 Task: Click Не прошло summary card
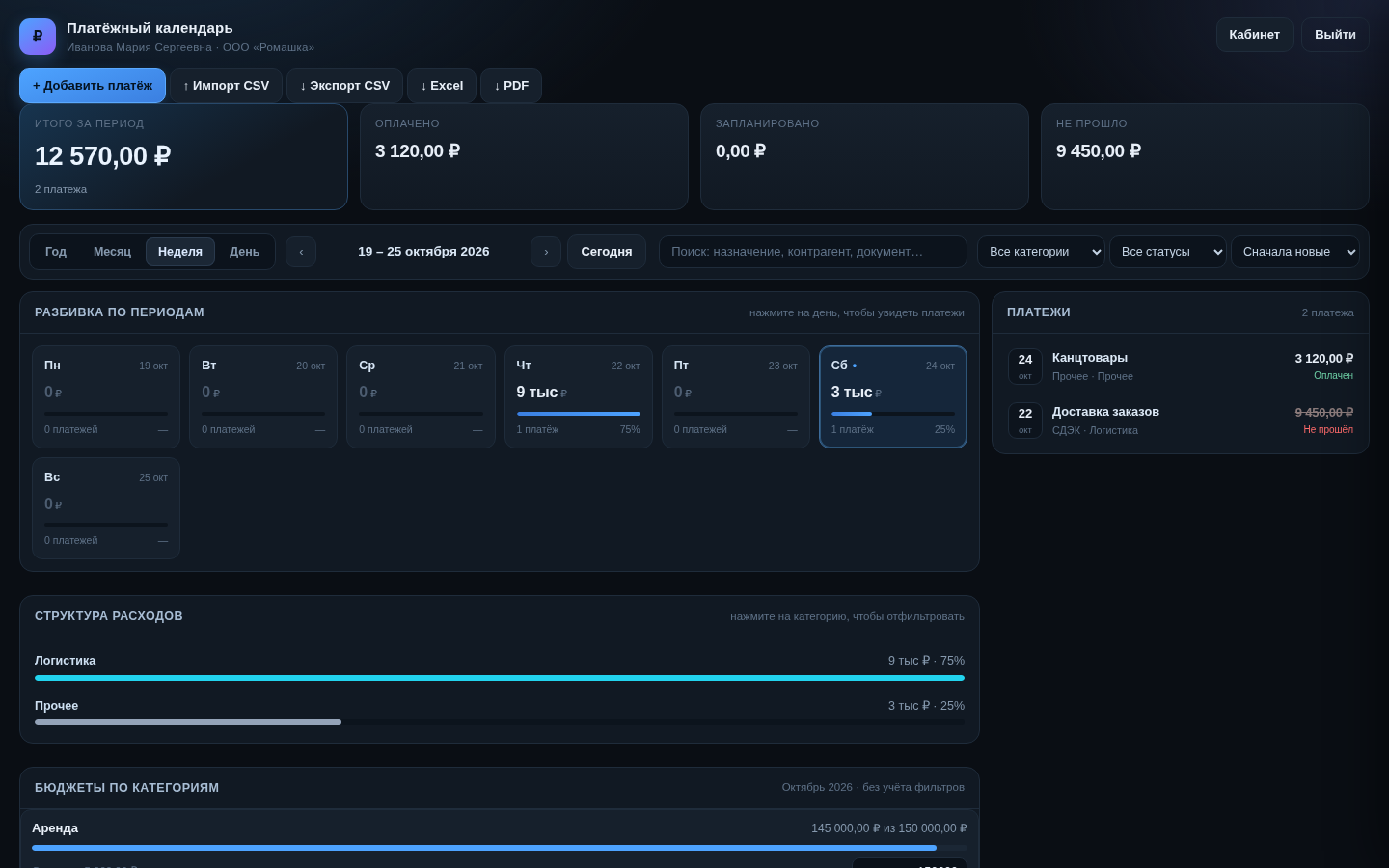[1205, 156]
